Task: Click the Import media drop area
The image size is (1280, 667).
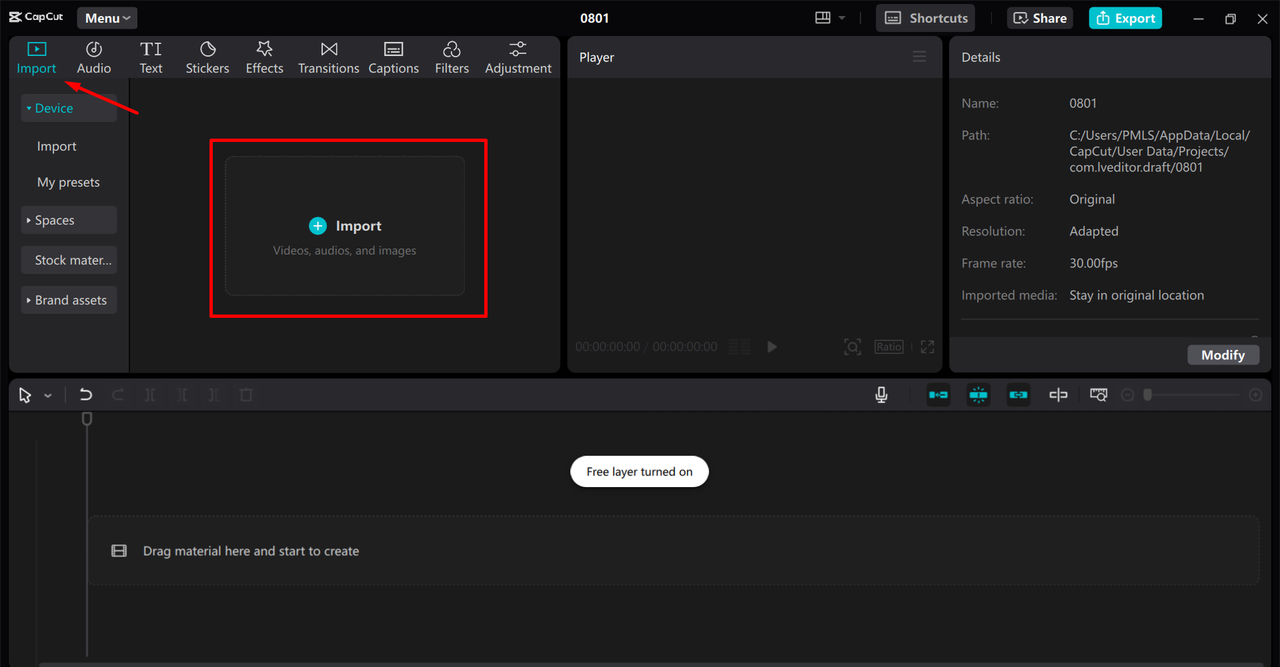Action: coord(345,226)
